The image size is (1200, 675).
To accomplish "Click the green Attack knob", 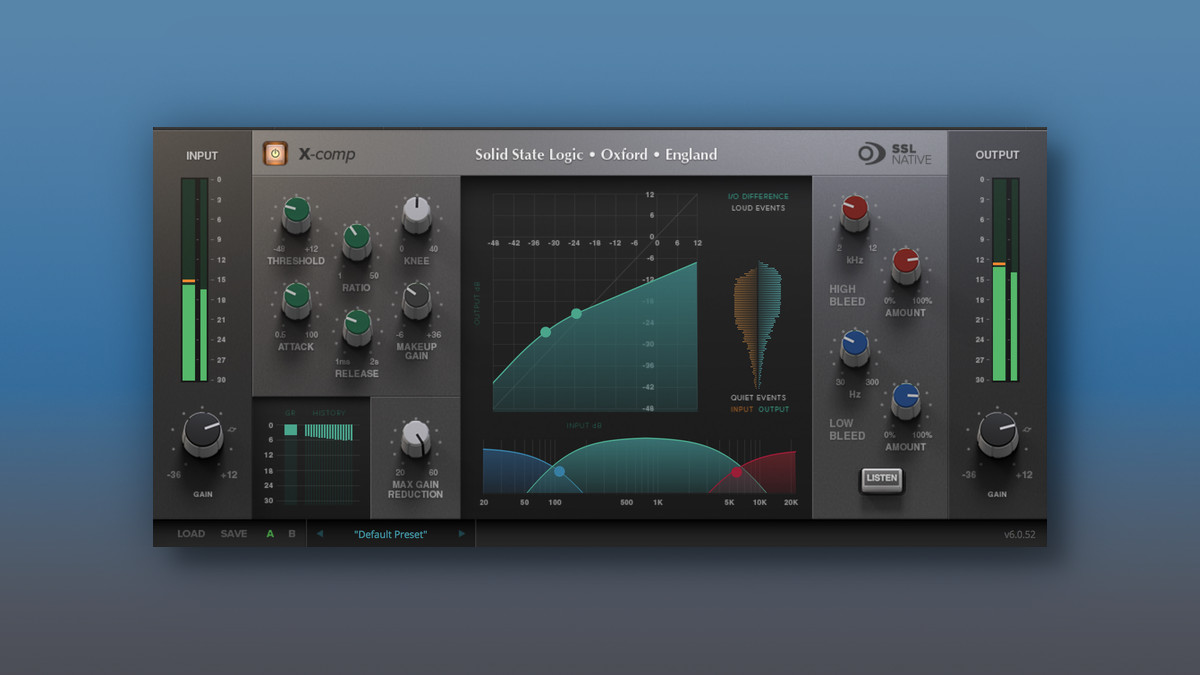I will pos(296,297).
